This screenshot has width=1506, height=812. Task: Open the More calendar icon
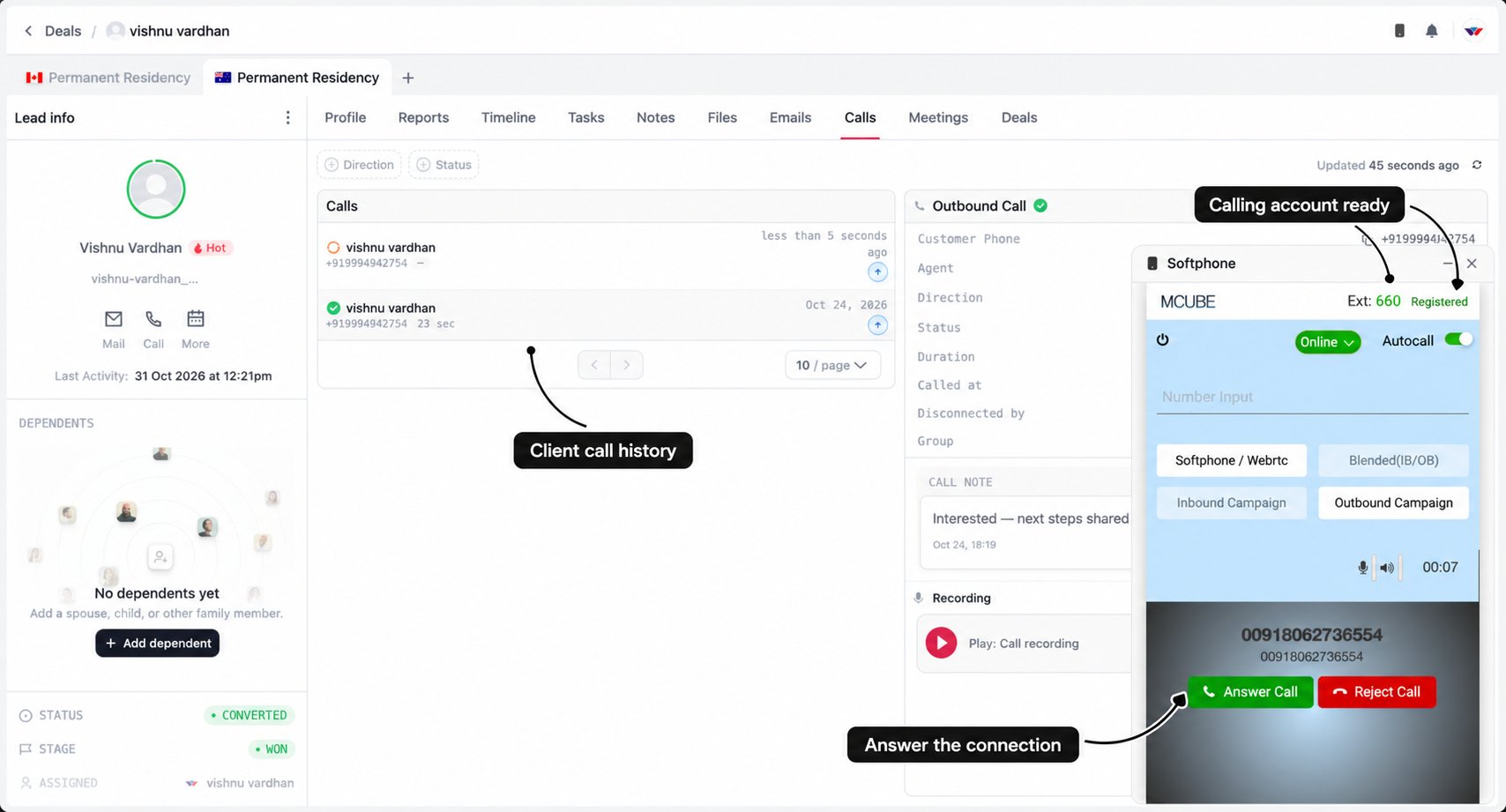click(196, 318)
